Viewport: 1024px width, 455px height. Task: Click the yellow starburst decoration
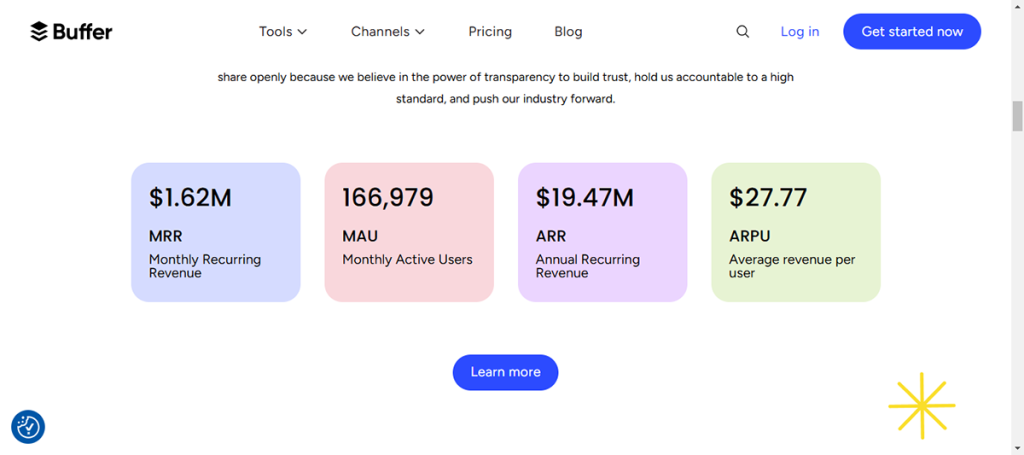(921, 406)
